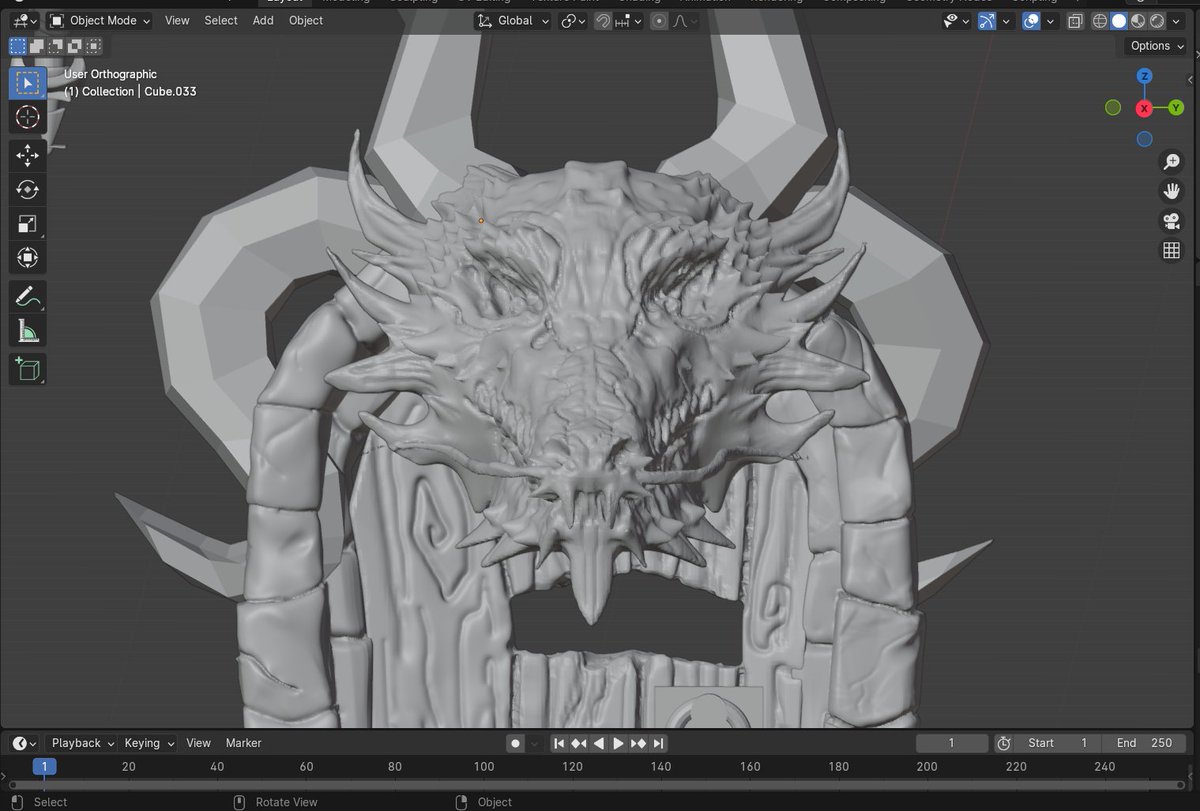Activate the 3D Cursor tool
Image resolution: width=1200 pixels, height=811 pixels.
pos(28,117)
